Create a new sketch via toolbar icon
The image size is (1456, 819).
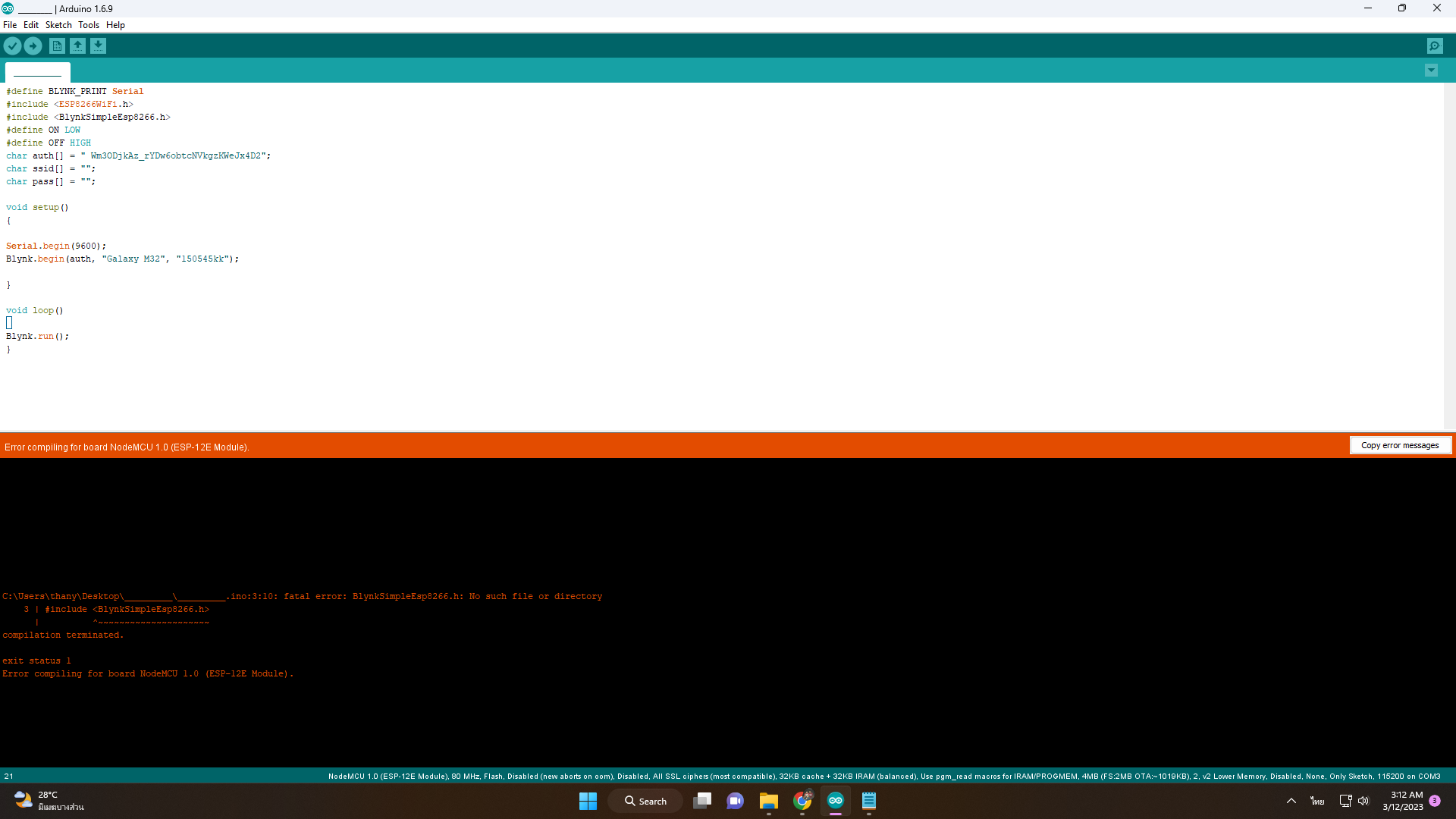57,46
